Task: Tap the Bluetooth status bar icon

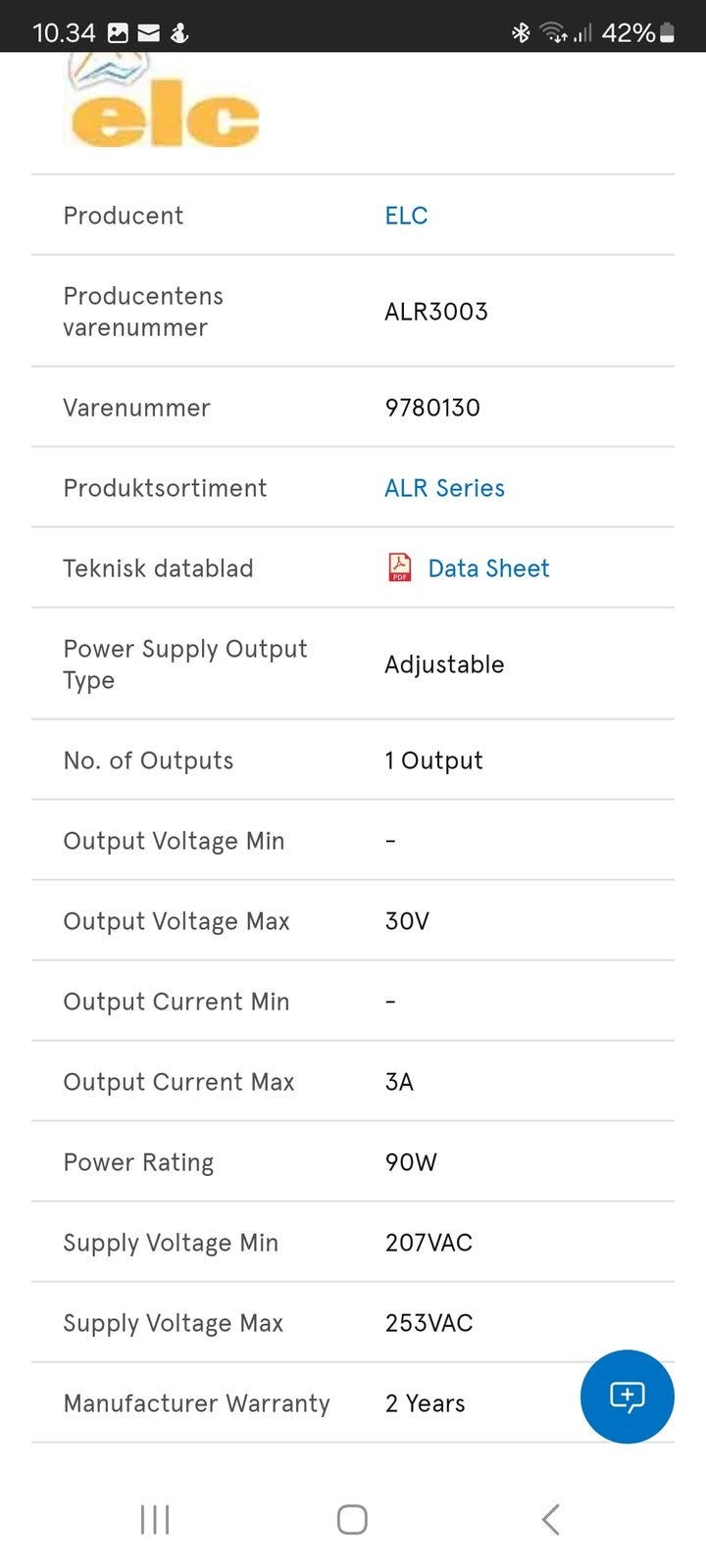Action: (x=521, y=32)
